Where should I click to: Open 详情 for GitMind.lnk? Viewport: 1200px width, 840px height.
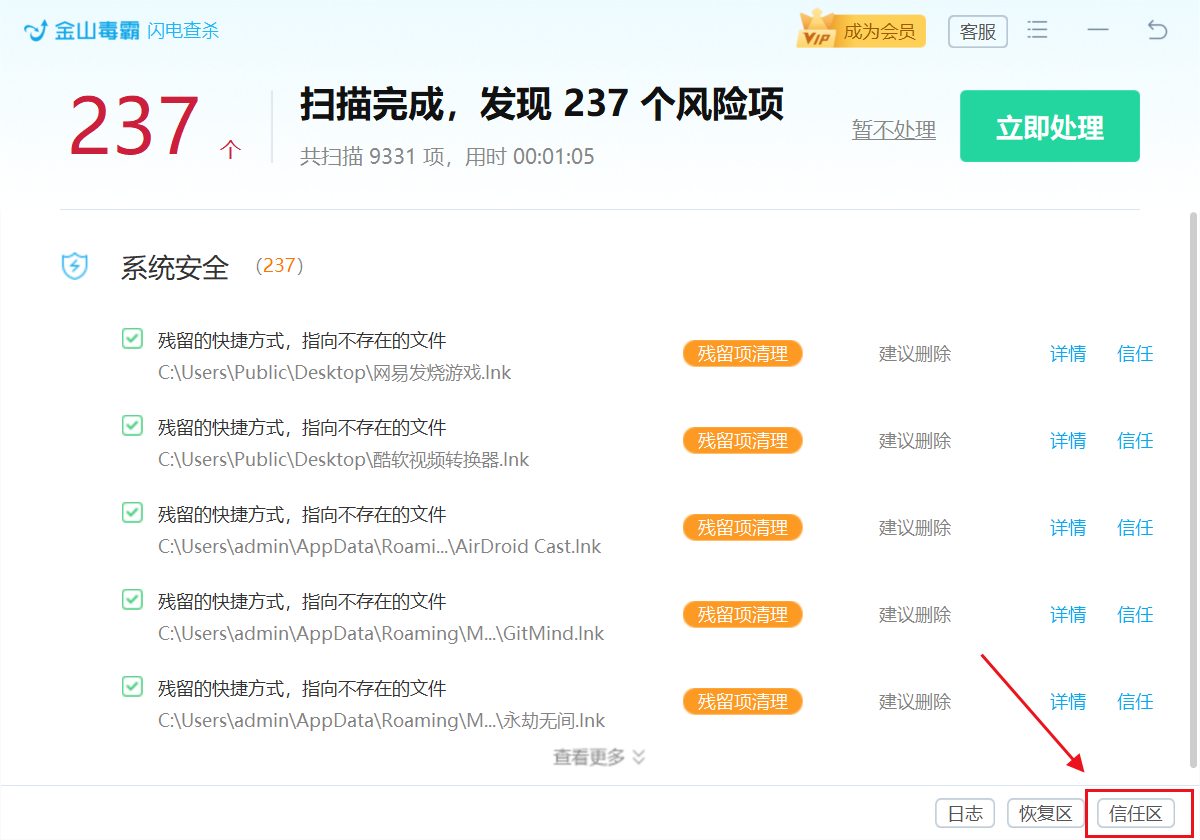[x=1068, y=615]
